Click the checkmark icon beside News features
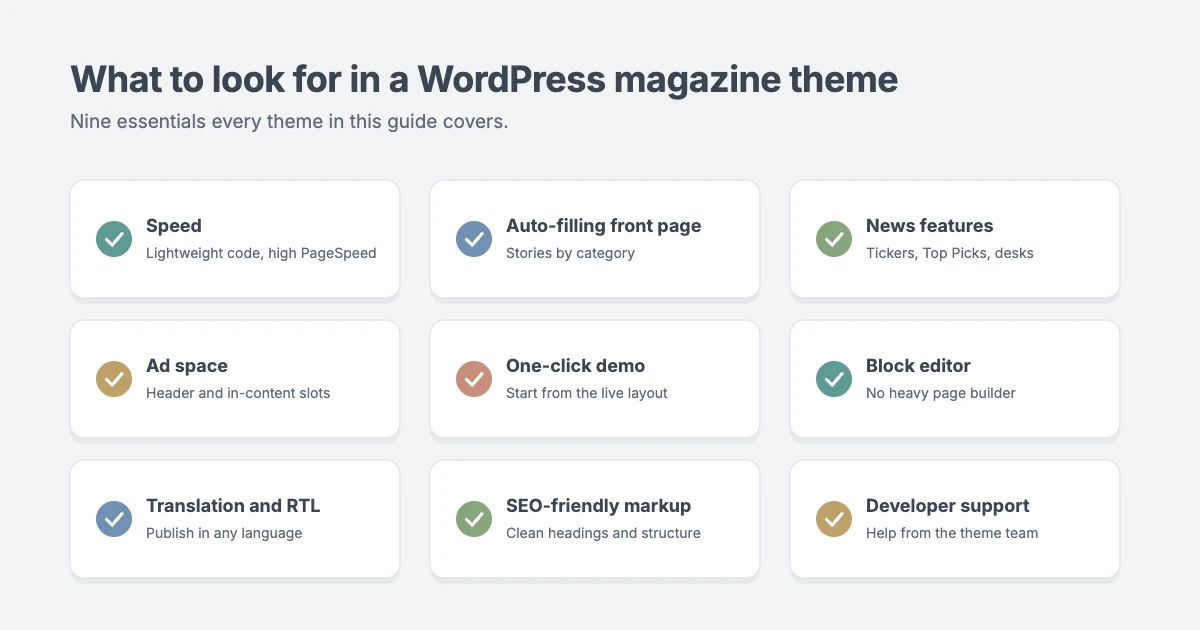This screenshot has height=630, width=1200. point(834,239)
